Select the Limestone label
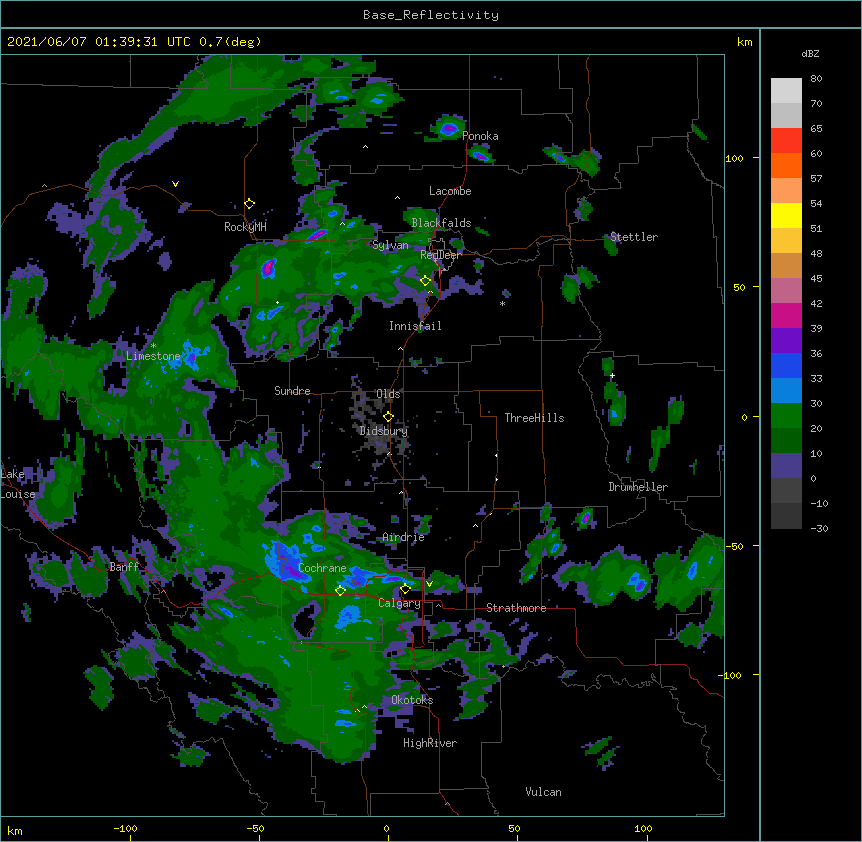The height and width of the screenshot is (842, 862). tap(153, 356)
